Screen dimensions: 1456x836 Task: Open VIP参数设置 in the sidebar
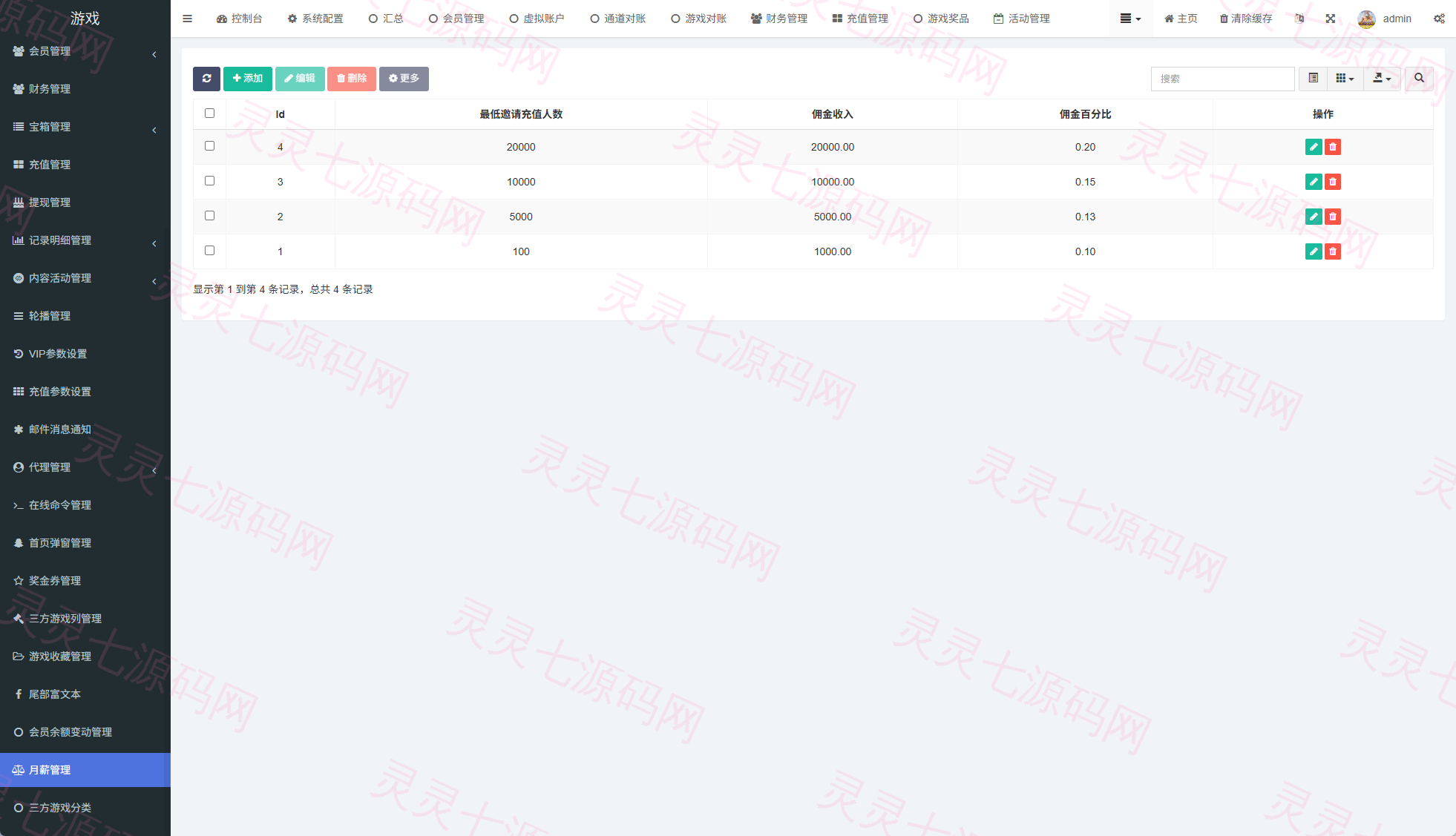(x=85, y=354)
